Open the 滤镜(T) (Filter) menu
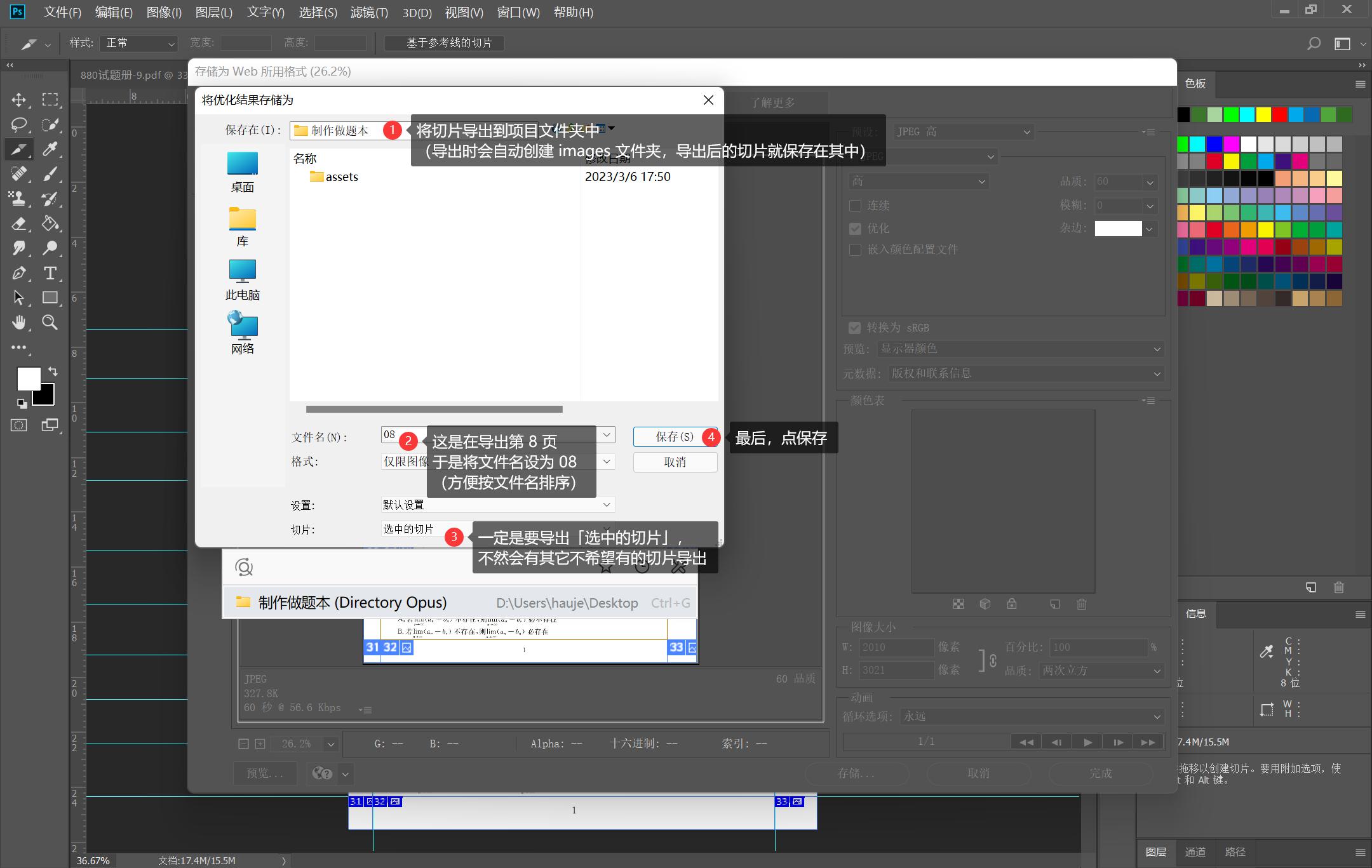1372x868 pixels. pyautogui.click(x=369, y=12)
